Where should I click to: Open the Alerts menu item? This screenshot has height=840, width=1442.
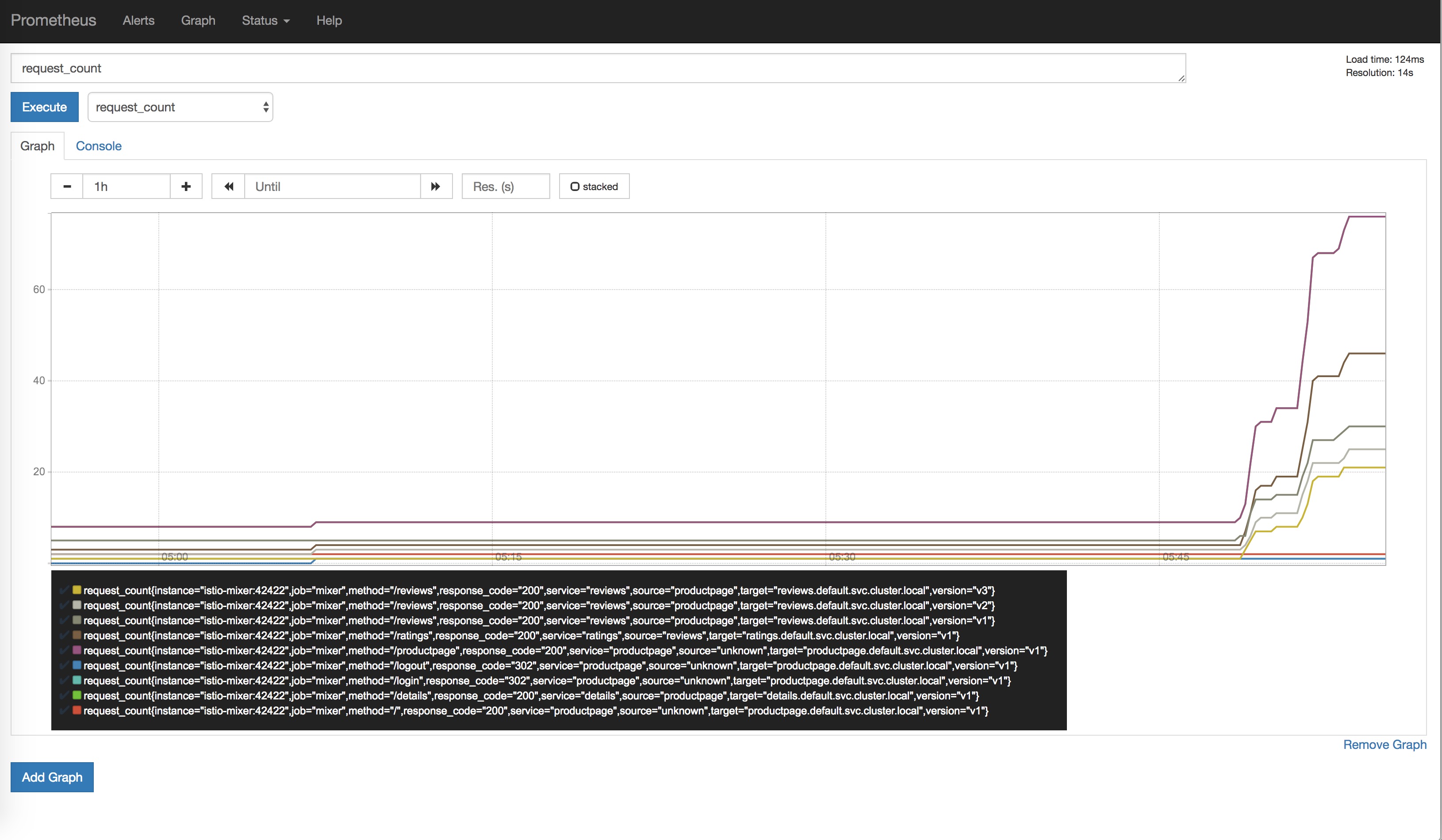point(138,20)
